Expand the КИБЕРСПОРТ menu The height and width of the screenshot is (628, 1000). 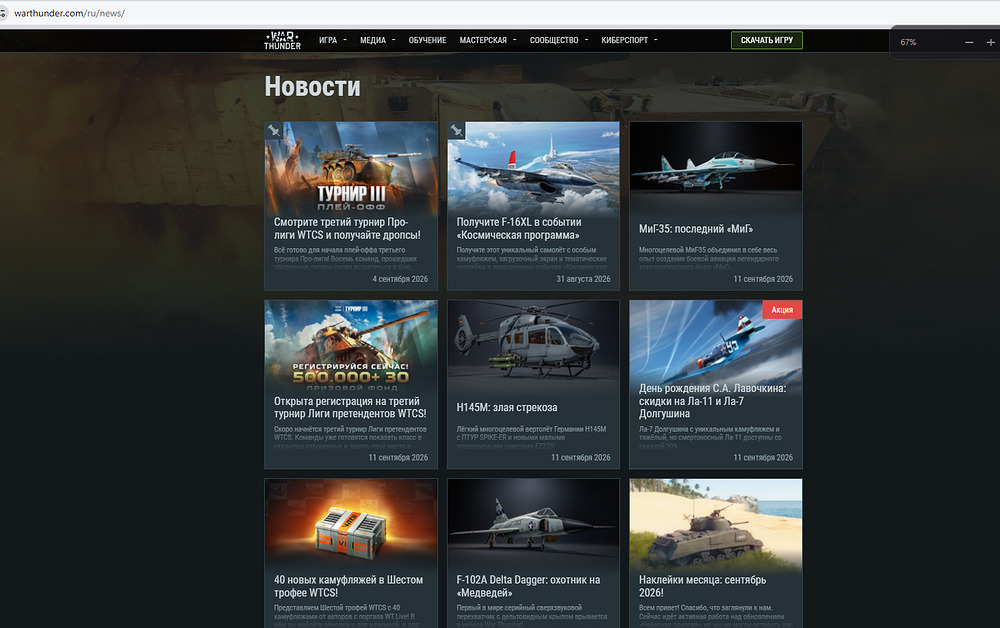pos(629,40)
